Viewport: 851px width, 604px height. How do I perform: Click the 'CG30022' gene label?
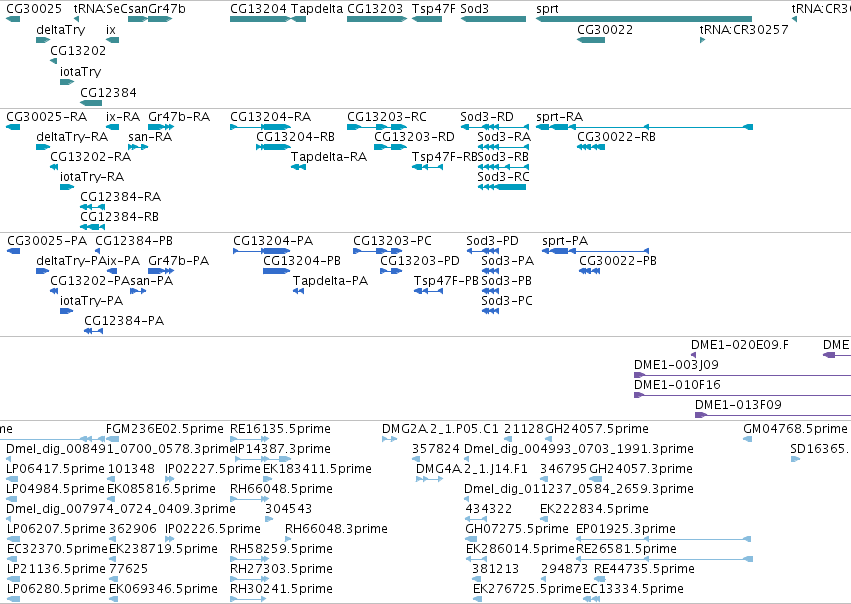[x=605, y=29]
